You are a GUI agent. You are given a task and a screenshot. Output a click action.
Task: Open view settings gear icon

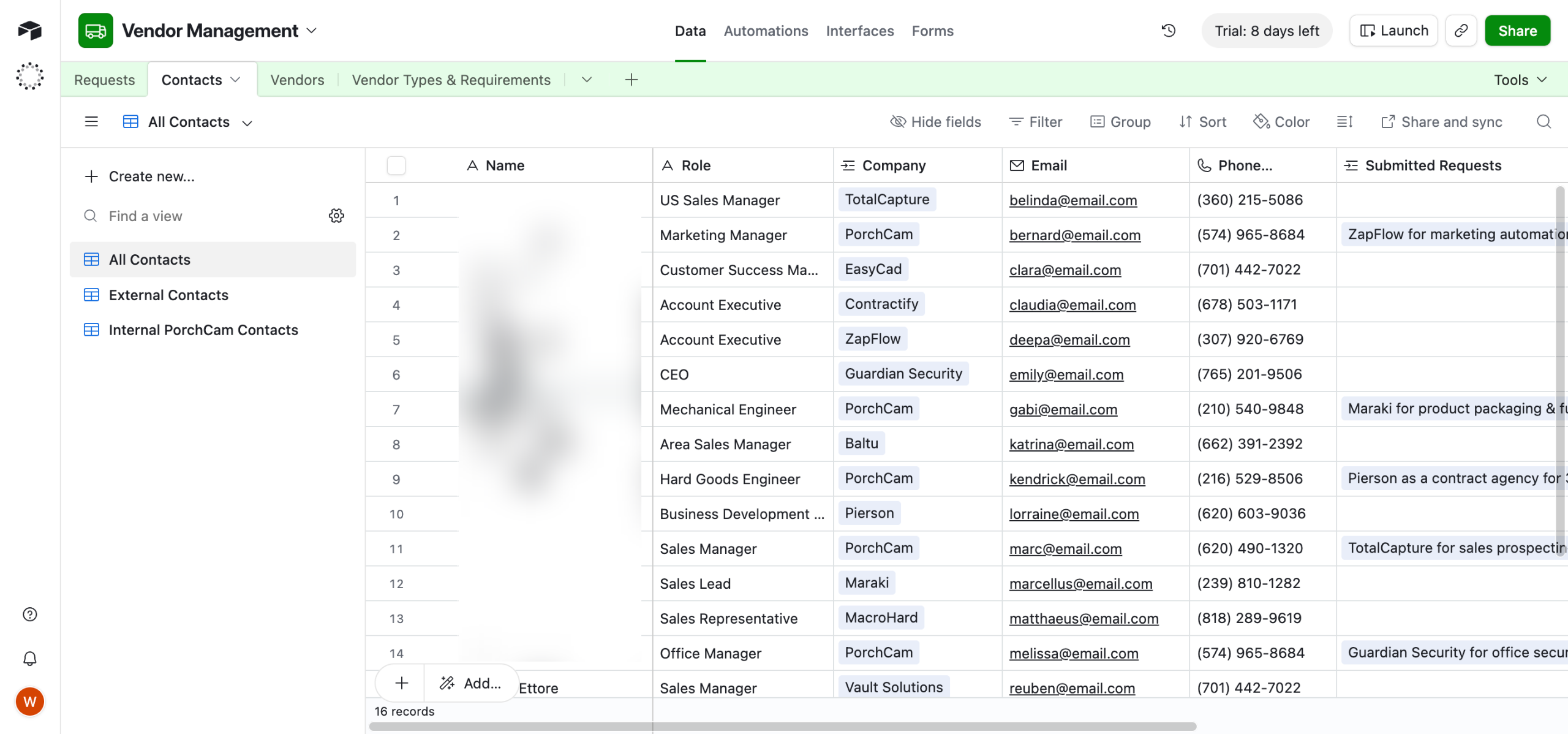click(336, 216)
